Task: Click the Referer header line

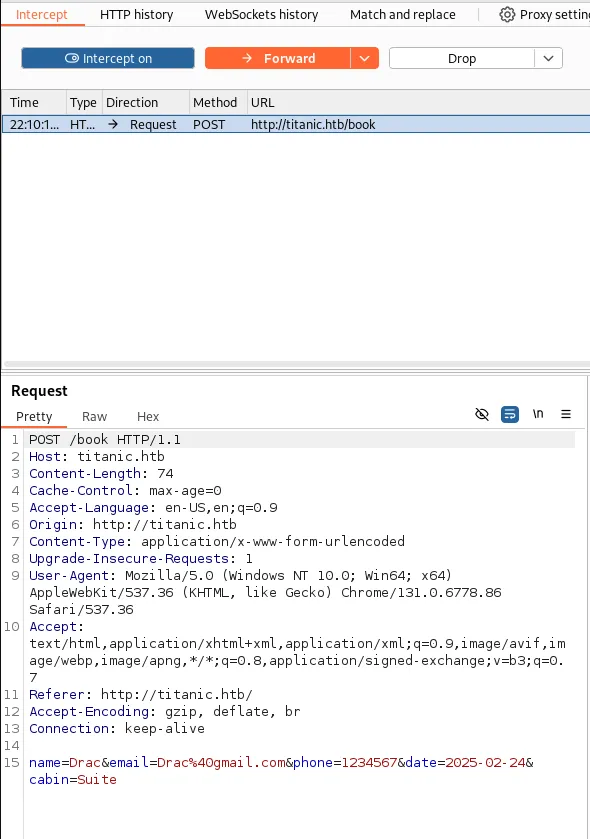Action: tap(141, 695)
